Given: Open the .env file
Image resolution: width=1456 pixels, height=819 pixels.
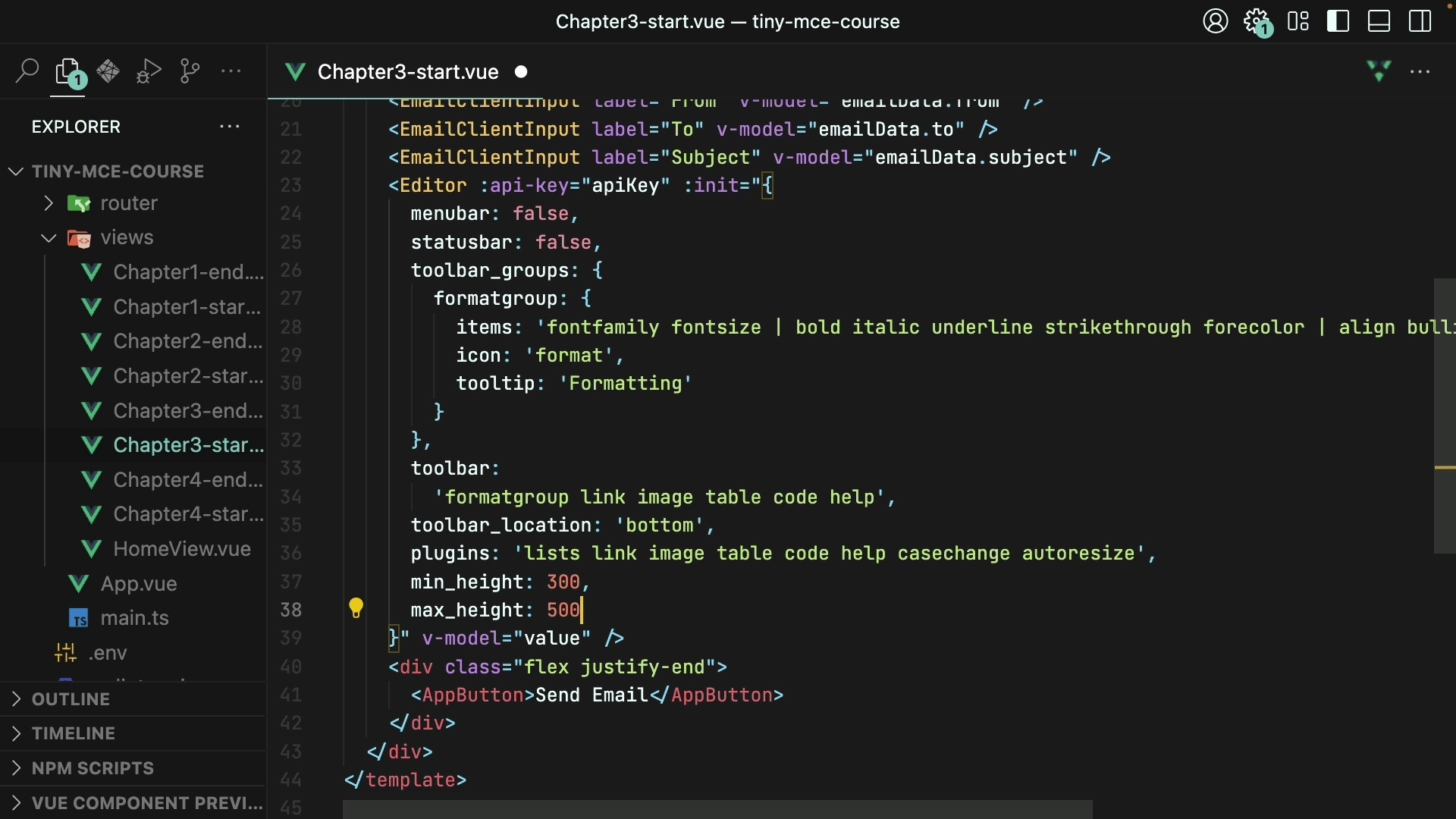Looking at the screenshot, I should 108,653.
